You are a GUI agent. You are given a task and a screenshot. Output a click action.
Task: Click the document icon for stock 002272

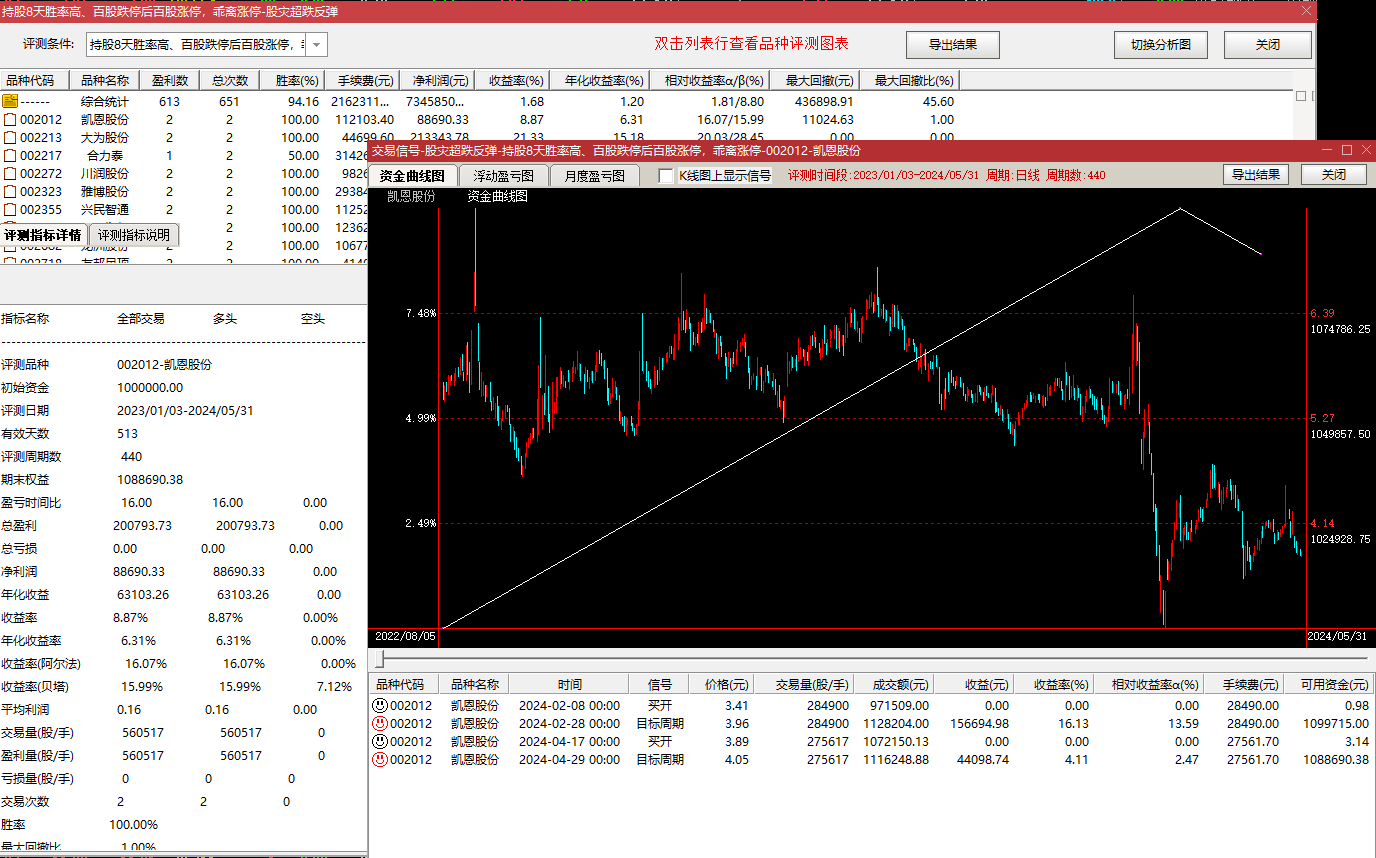point(10,173)
